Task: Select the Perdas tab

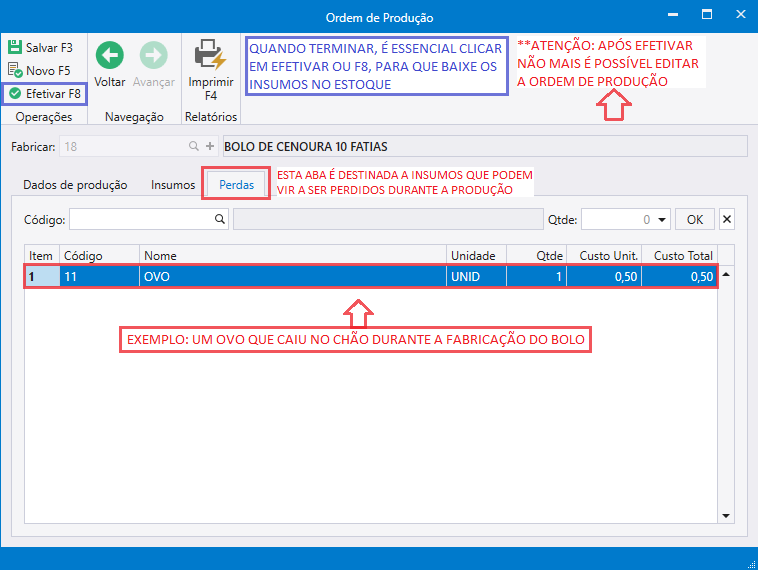Action: pyautogui.click(x=236, y=184)
